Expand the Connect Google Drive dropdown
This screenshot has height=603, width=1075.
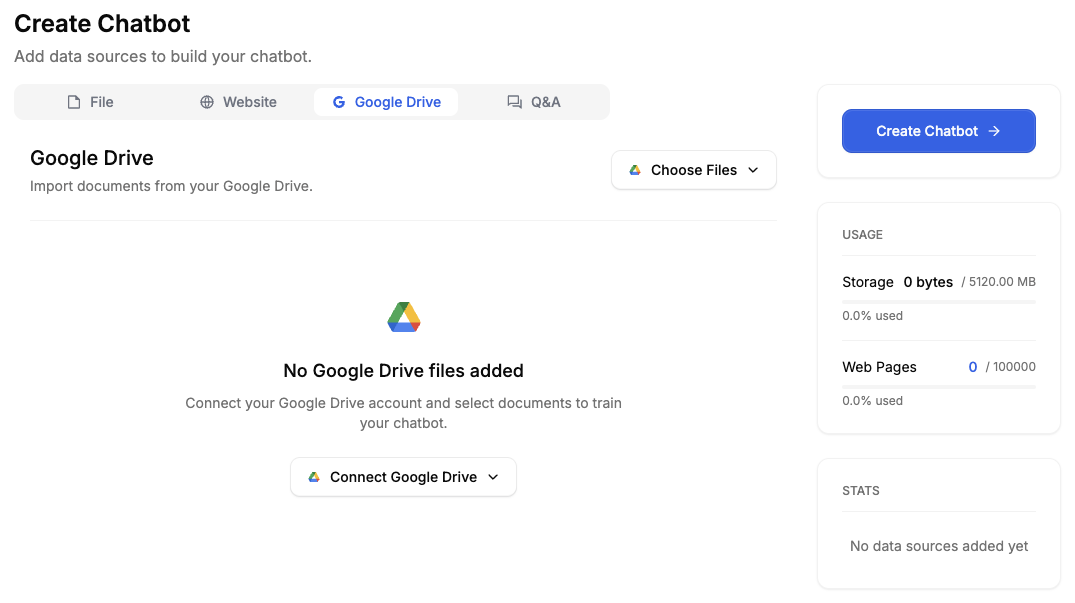[x=492, y=477]
